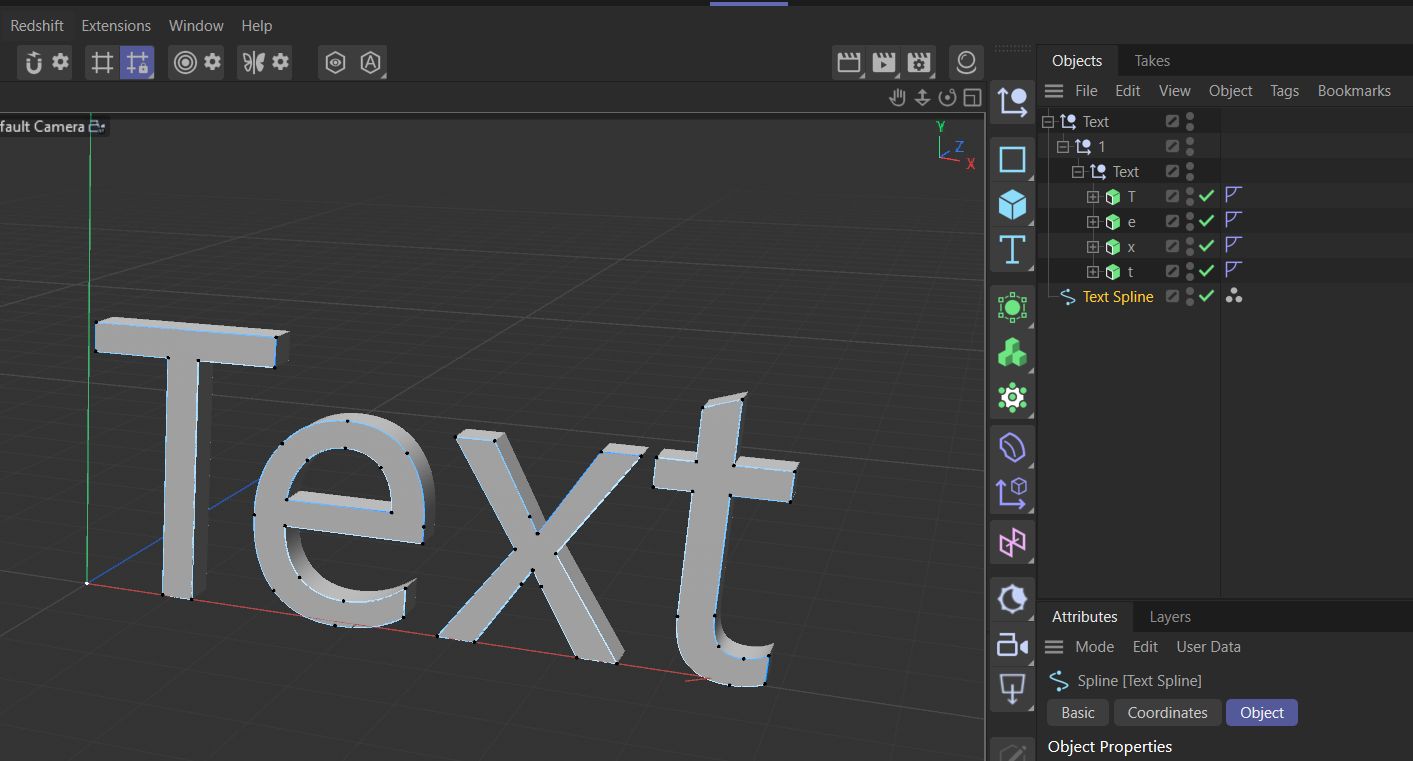Collapse the top-level Text null
This screenshot has height=761, width=1413.
[x=1048, y=122]
